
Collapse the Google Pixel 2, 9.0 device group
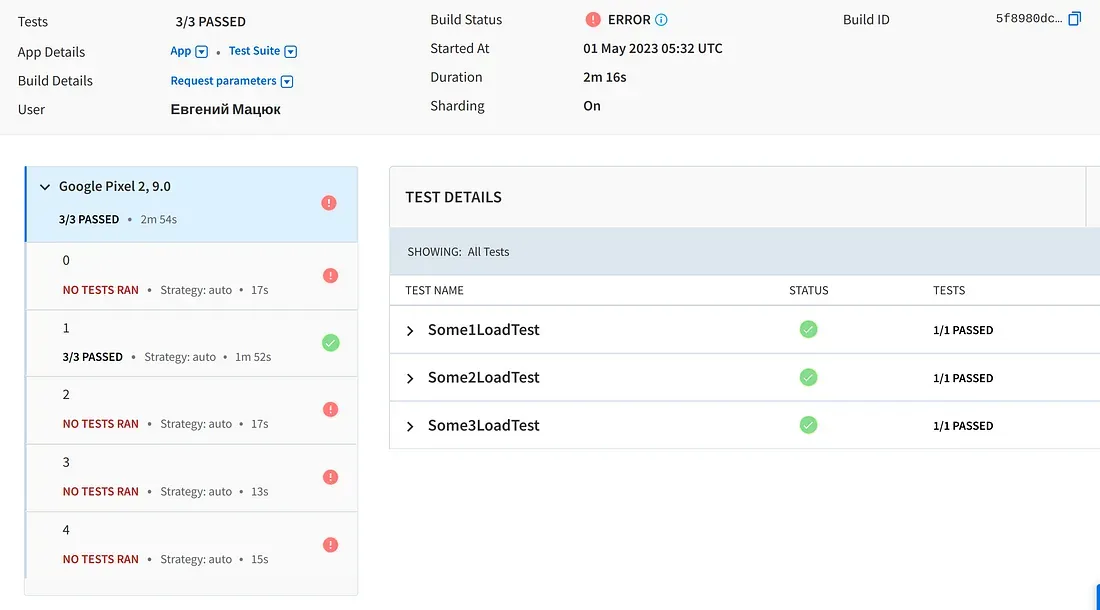click(x=45, y=187)
